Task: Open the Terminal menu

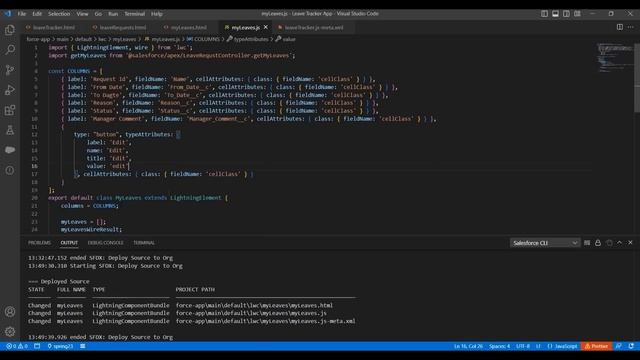Action: 135,13
